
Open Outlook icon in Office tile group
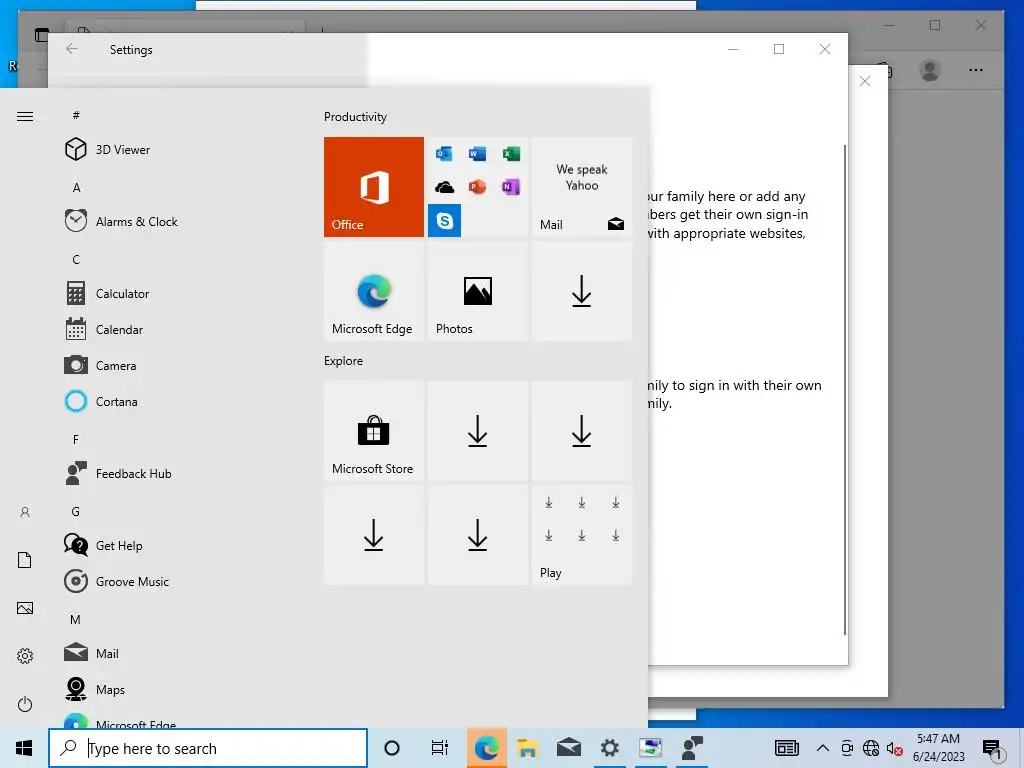[445, 153]
